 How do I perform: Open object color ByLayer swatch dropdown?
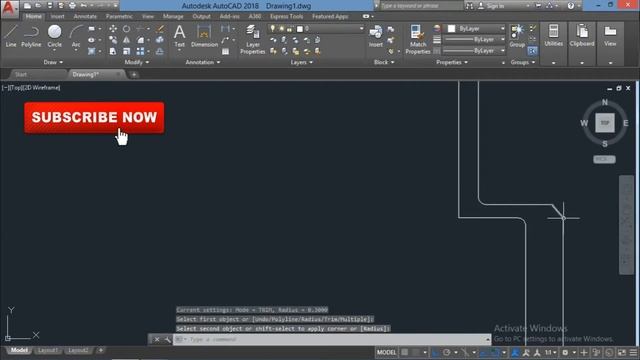coord(475,29)
